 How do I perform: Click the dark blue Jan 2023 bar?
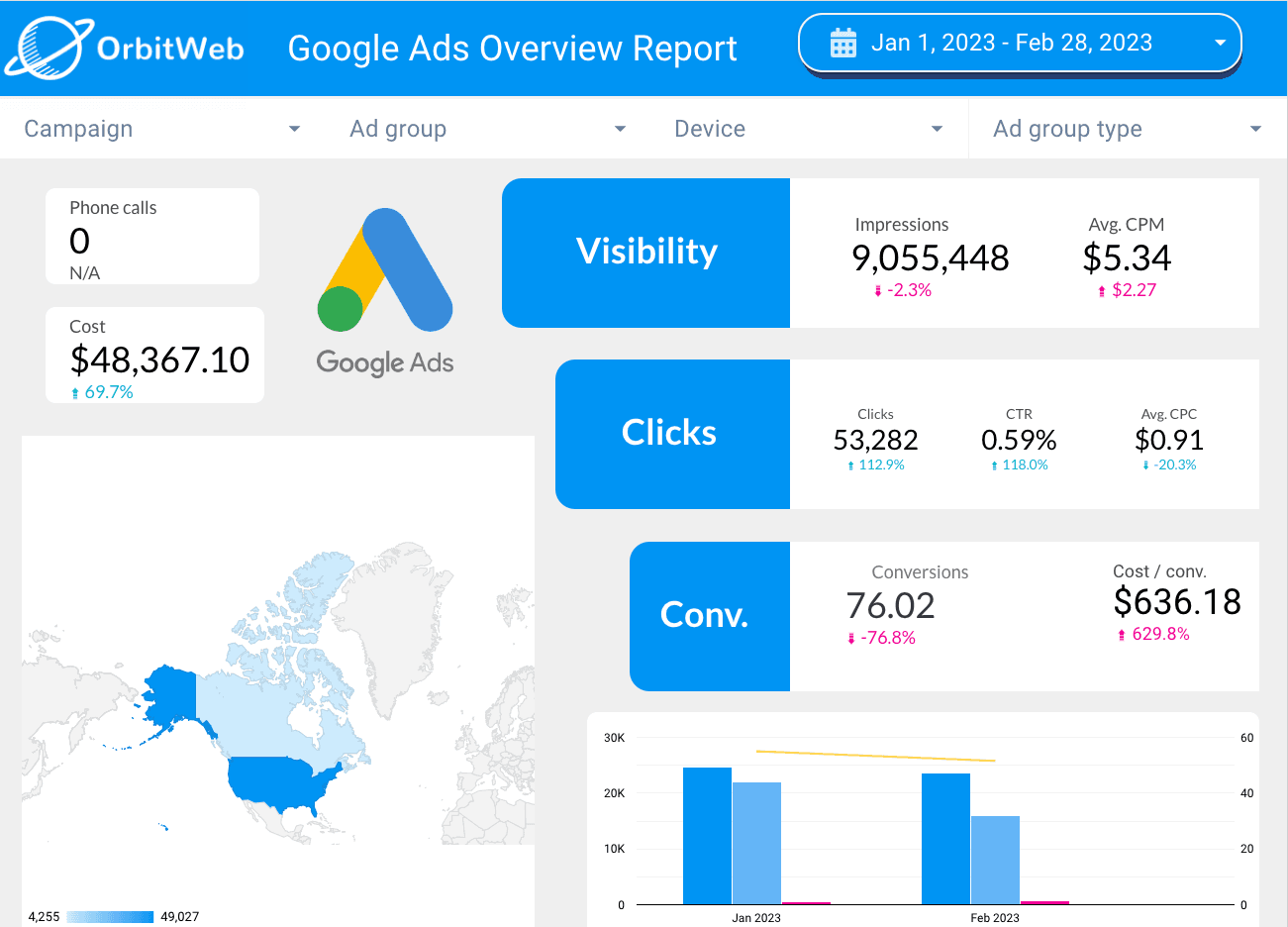[x=707, y=835]
